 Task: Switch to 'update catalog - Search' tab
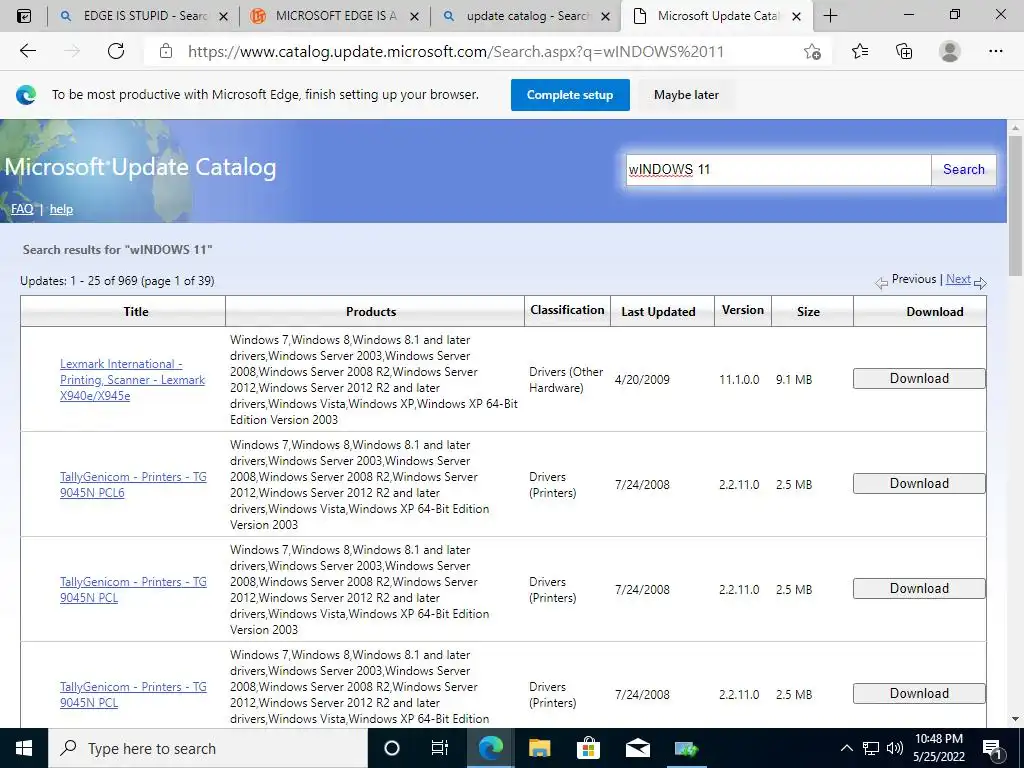coord(517,16)
